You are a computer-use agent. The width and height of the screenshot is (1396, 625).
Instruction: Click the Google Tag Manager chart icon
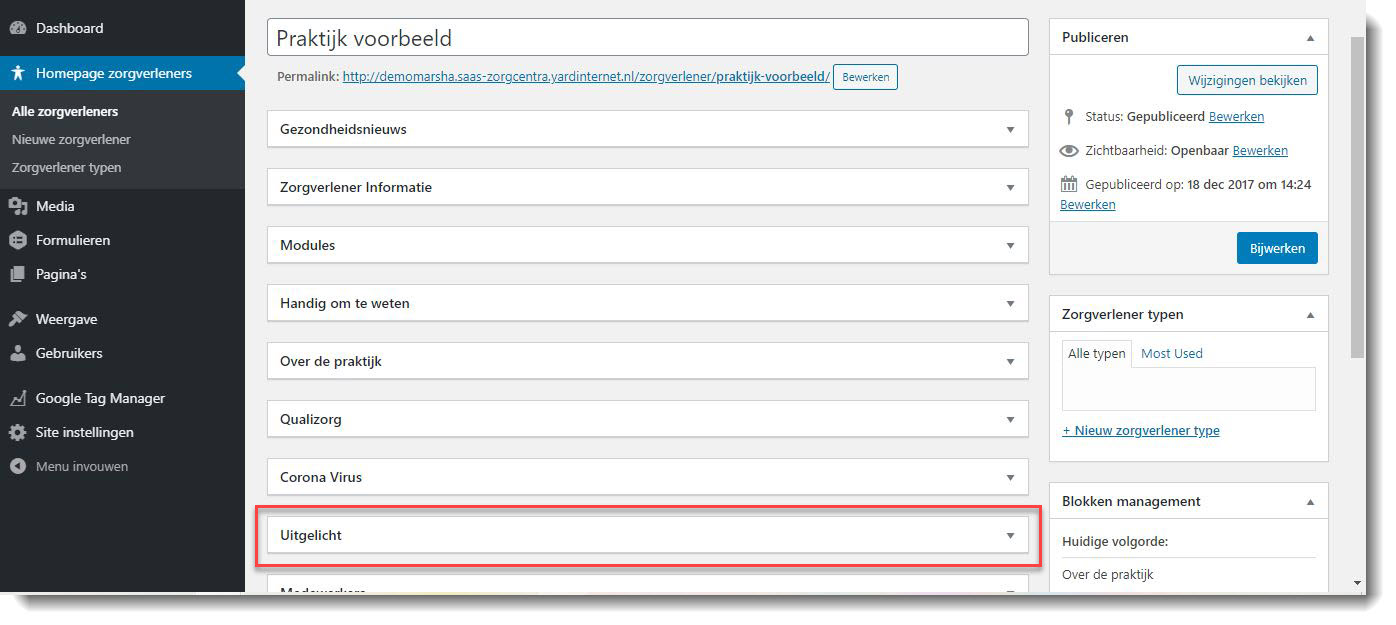(17, 398)
